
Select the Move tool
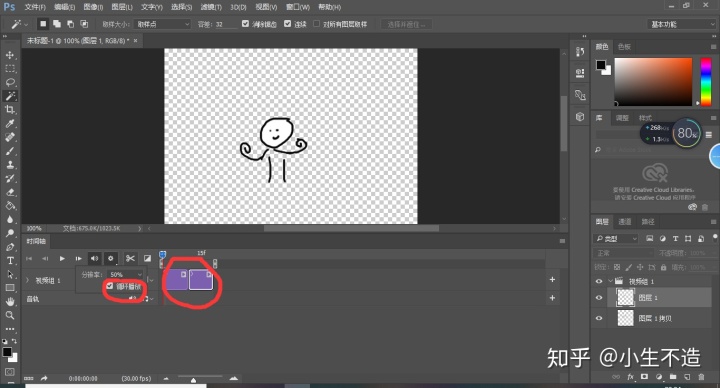10,55
